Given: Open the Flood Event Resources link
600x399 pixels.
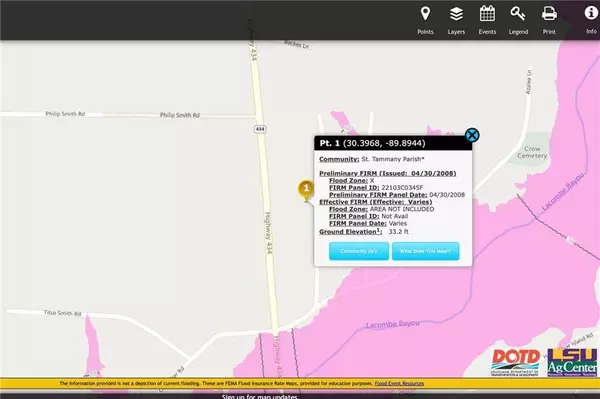Looking at the screenshot, I should click(399, 383).
